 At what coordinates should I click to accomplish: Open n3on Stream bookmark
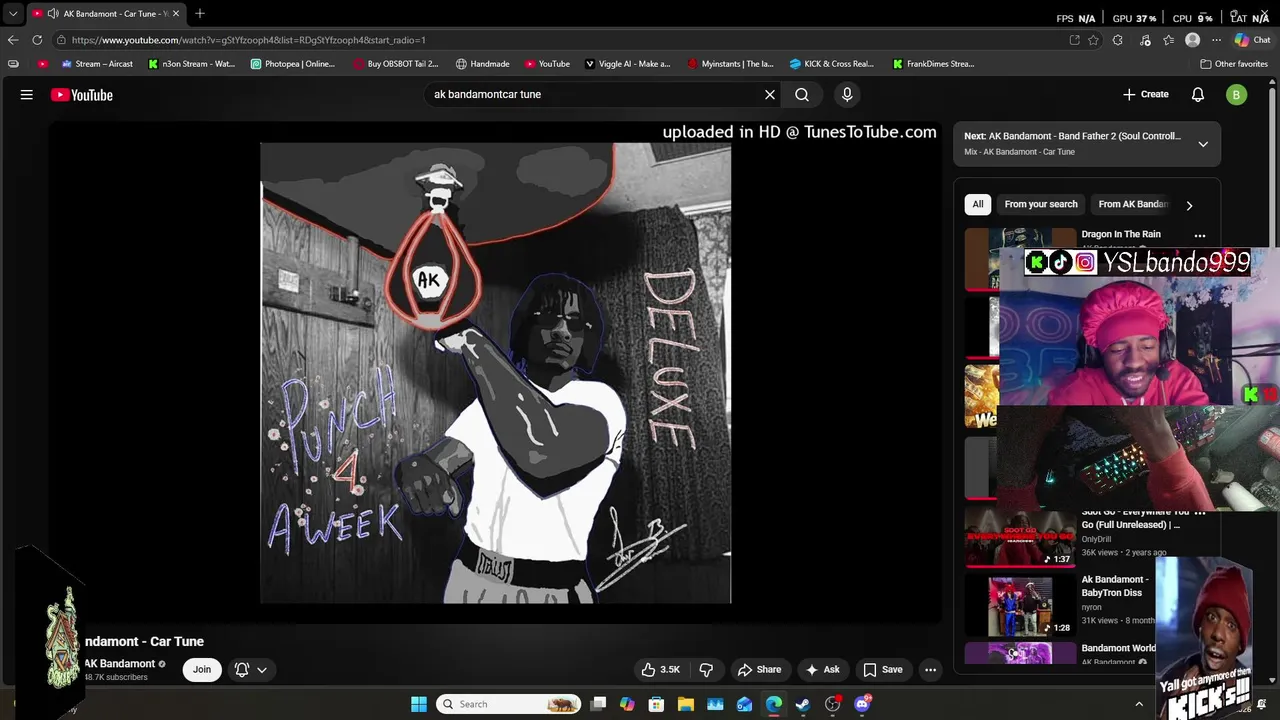coord(191,64)
